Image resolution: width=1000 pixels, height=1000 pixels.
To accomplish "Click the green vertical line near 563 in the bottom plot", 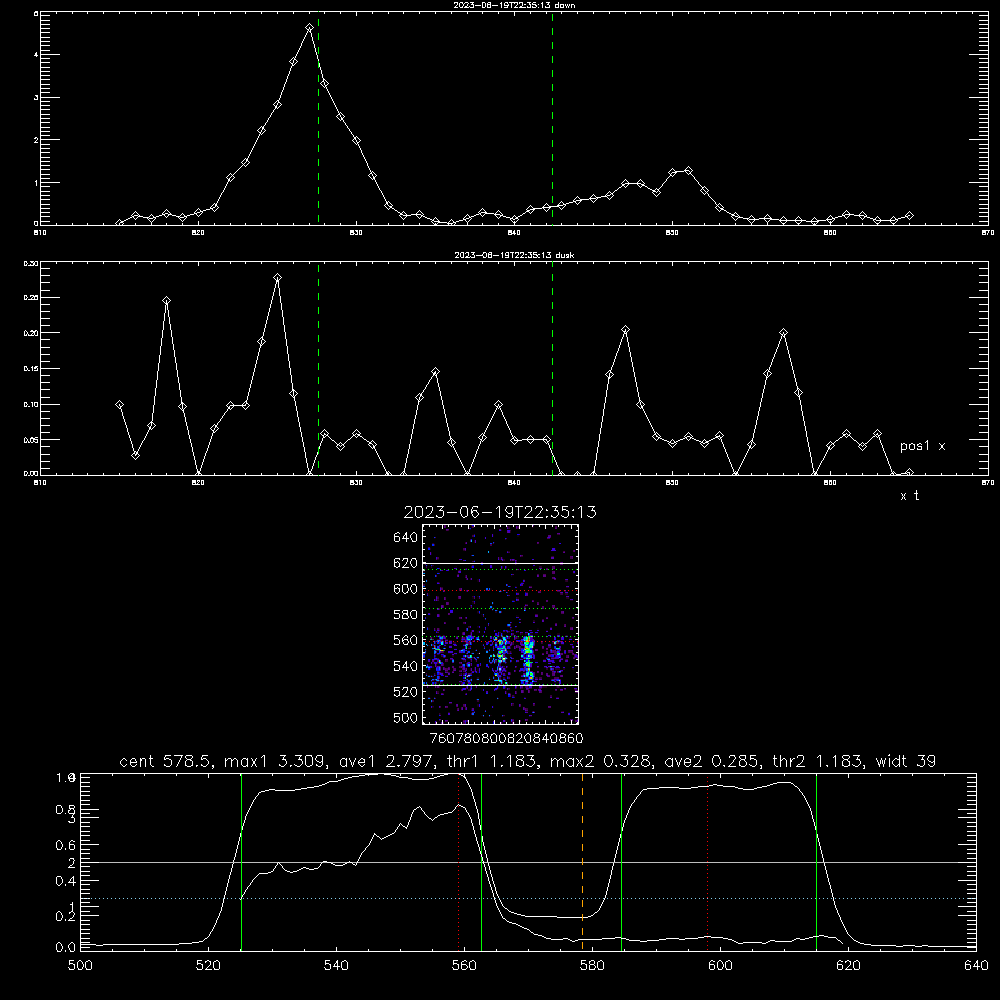I will coord(482,861).
